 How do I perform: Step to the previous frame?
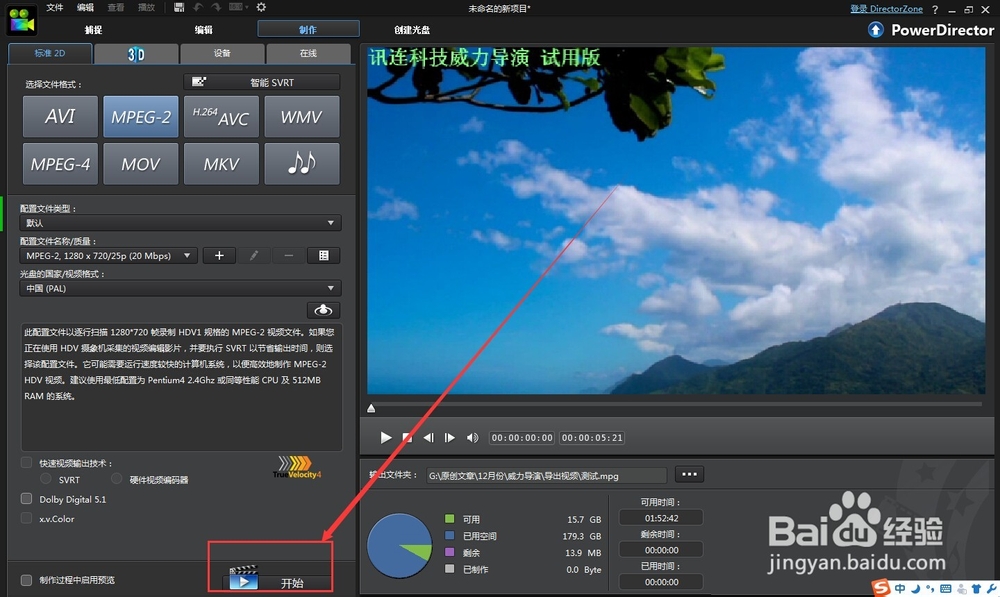(x=429, y=438)
